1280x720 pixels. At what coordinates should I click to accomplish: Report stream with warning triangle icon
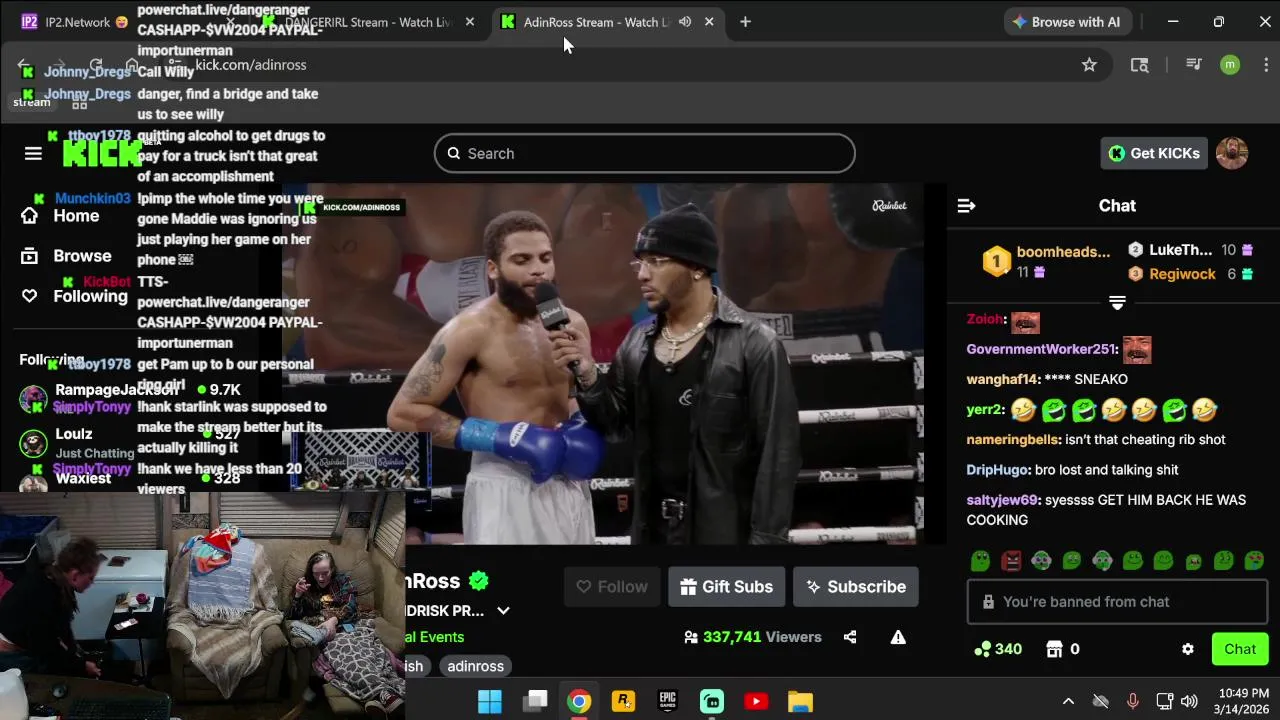[898, 637]
